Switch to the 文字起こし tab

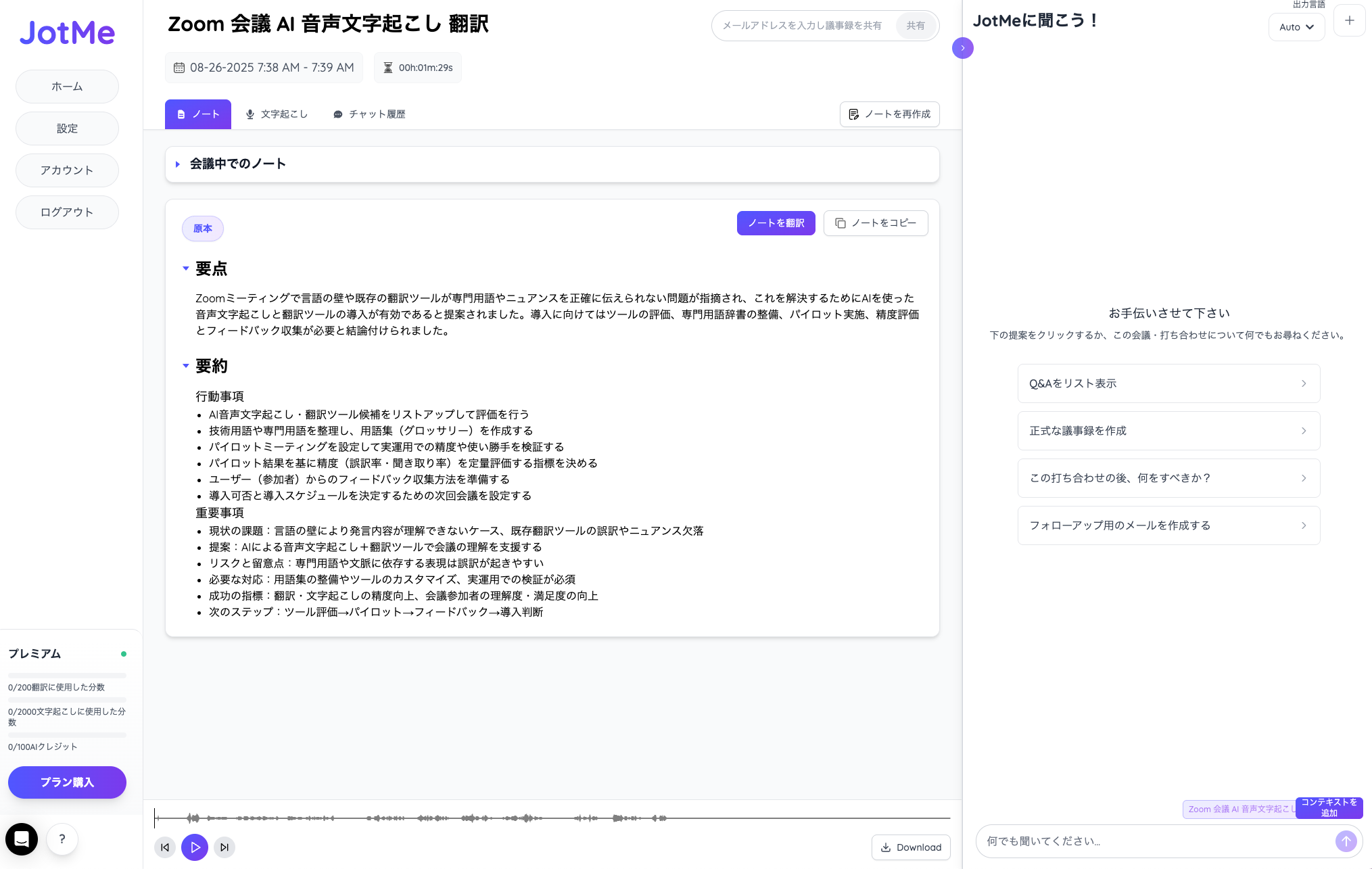click(277, 114)
